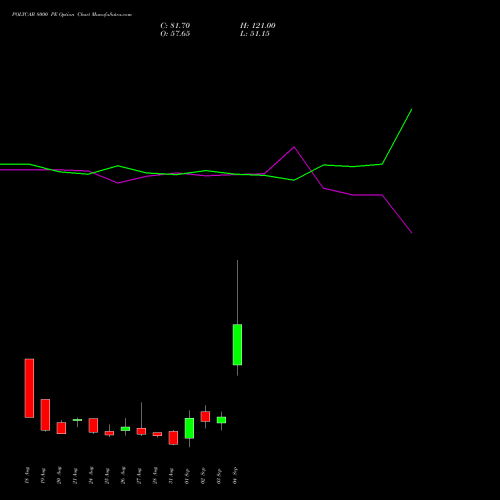Click the green indicator line's rising final segment

coord(397,136)
